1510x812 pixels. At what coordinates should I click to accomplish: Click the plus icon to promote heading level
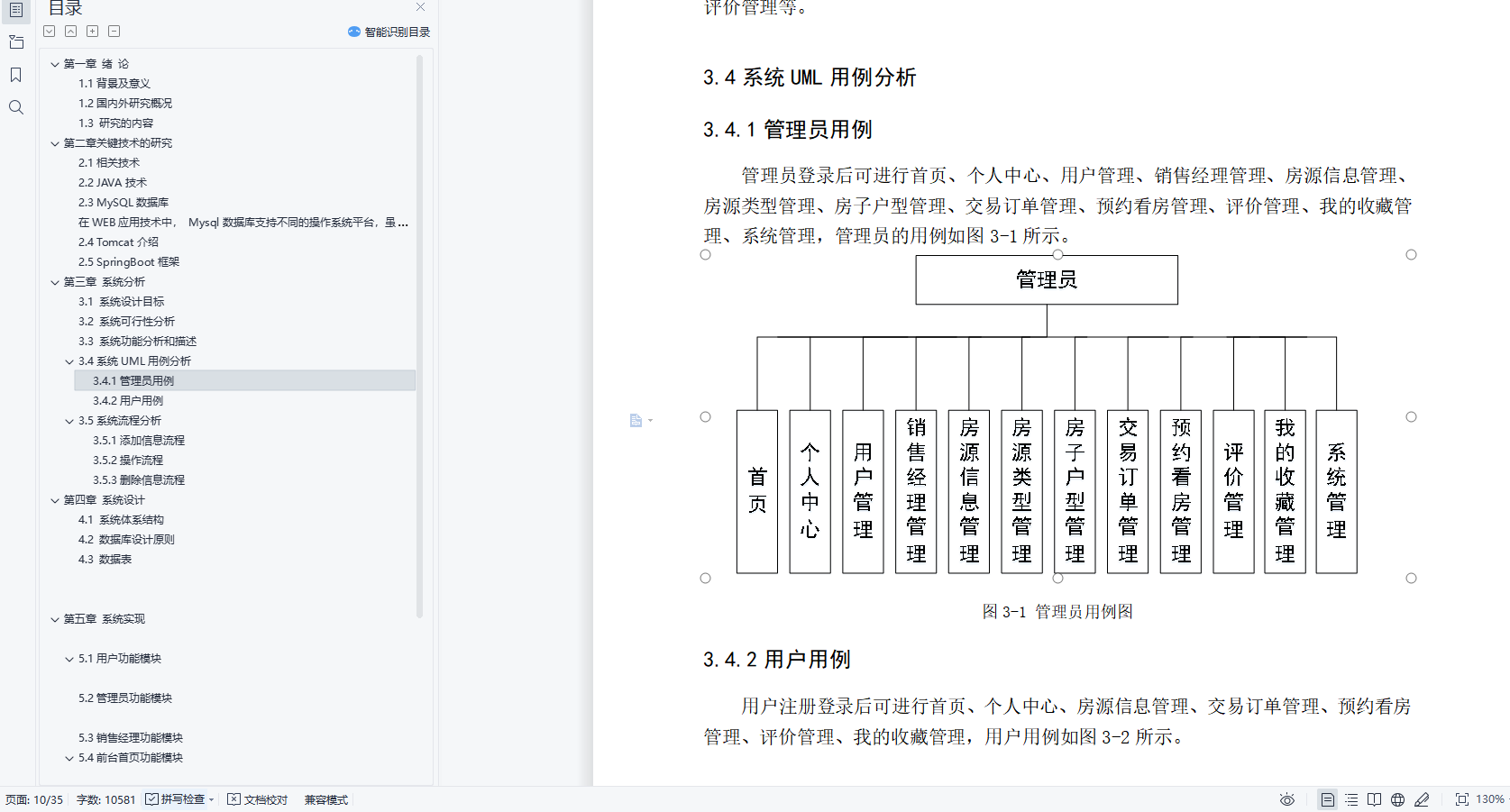pyautogui.click(x=93, y=32)
